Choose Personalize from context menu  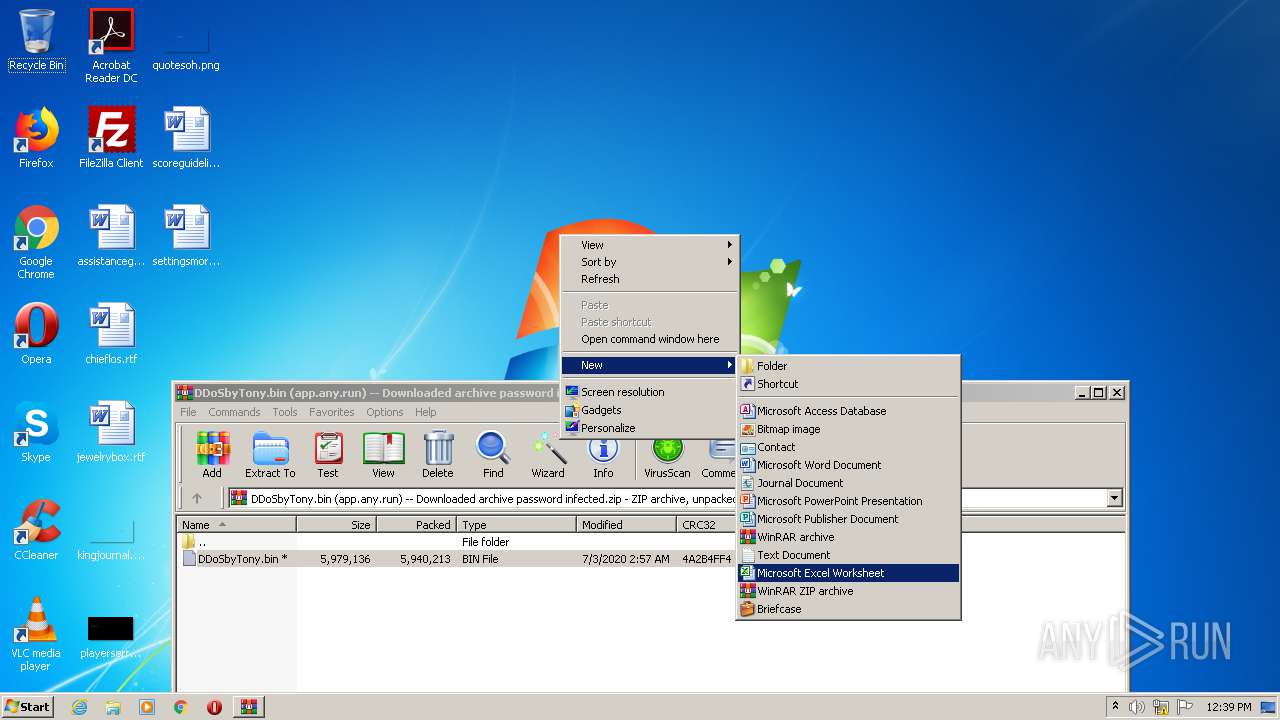[649, 428]
